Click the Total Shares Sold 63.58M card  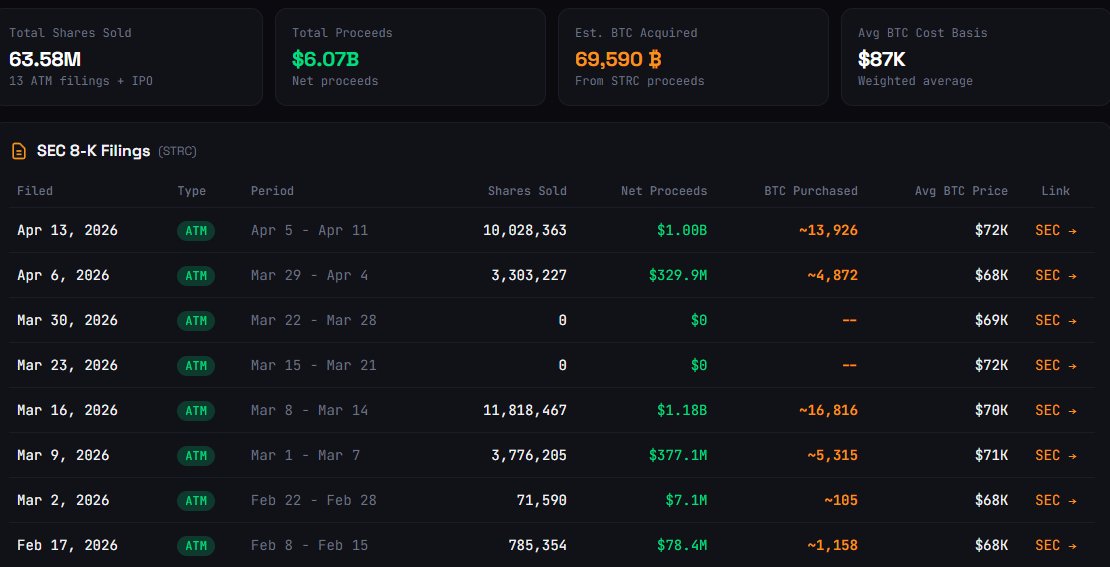[x=130, y=57]
